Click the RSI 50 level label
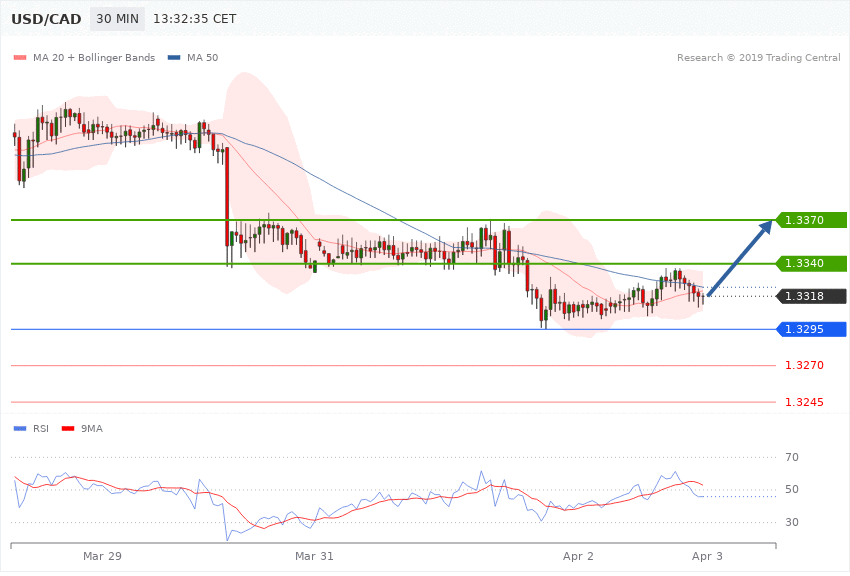 [x=792, y=489]
